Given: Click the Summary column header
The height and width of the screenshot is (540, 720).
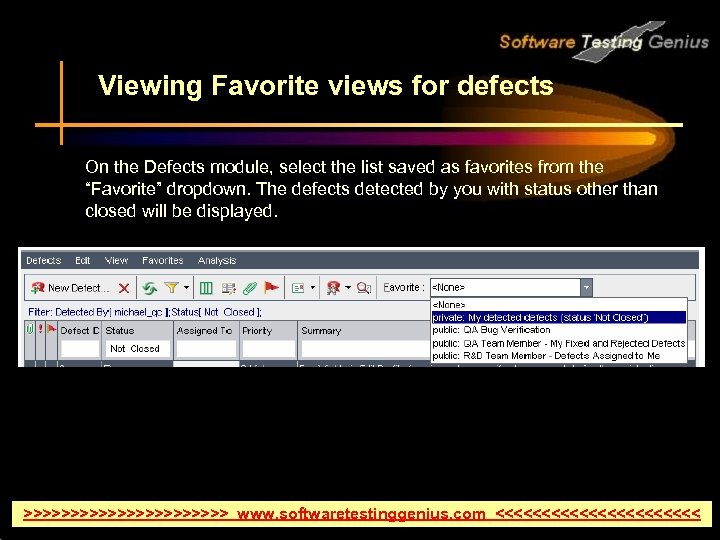Looking at the screenshot, I should 364,331.
